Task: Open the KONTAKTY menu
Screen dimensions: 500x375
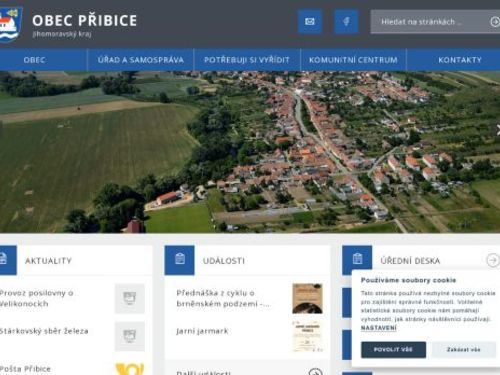Action: (460, 60)
